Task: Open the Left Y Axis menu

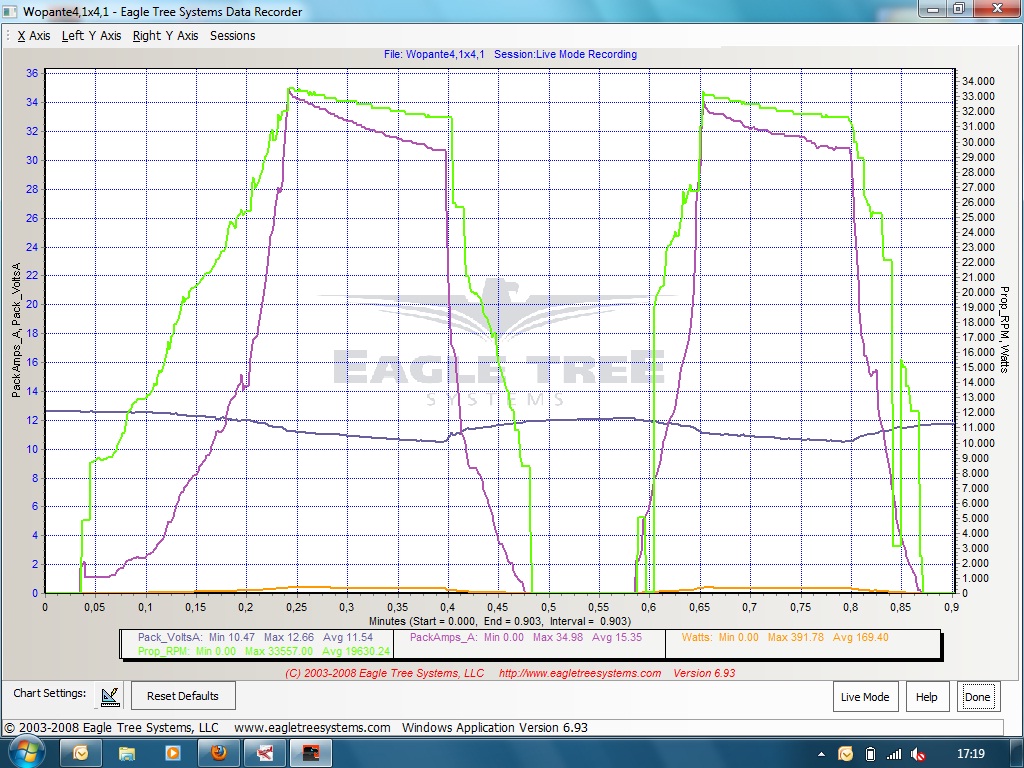Action: click(91, 36)
